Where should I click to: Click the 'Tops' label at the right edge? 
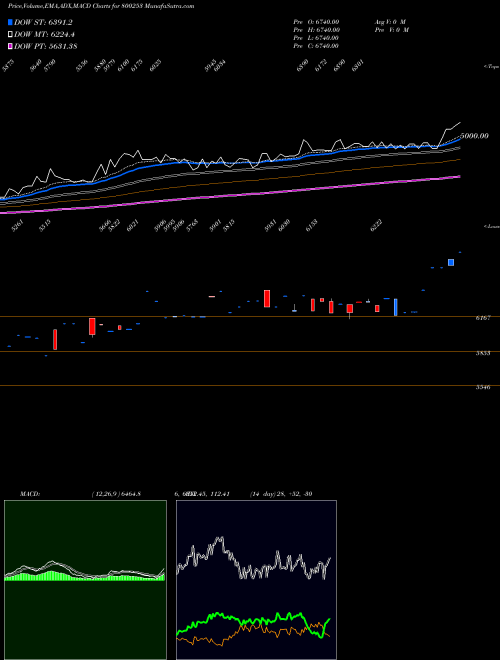pos(491,67)
